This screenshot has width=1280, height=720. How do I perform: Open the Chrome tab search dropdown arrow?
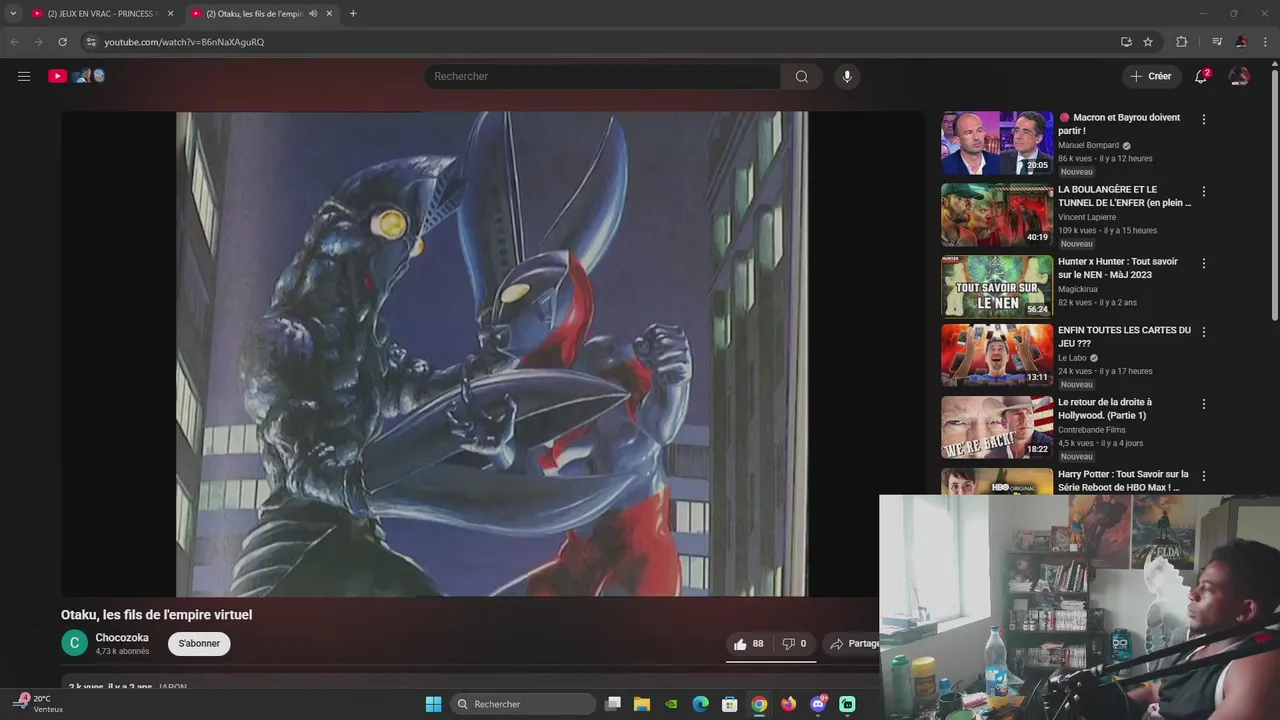coord(13,13)
